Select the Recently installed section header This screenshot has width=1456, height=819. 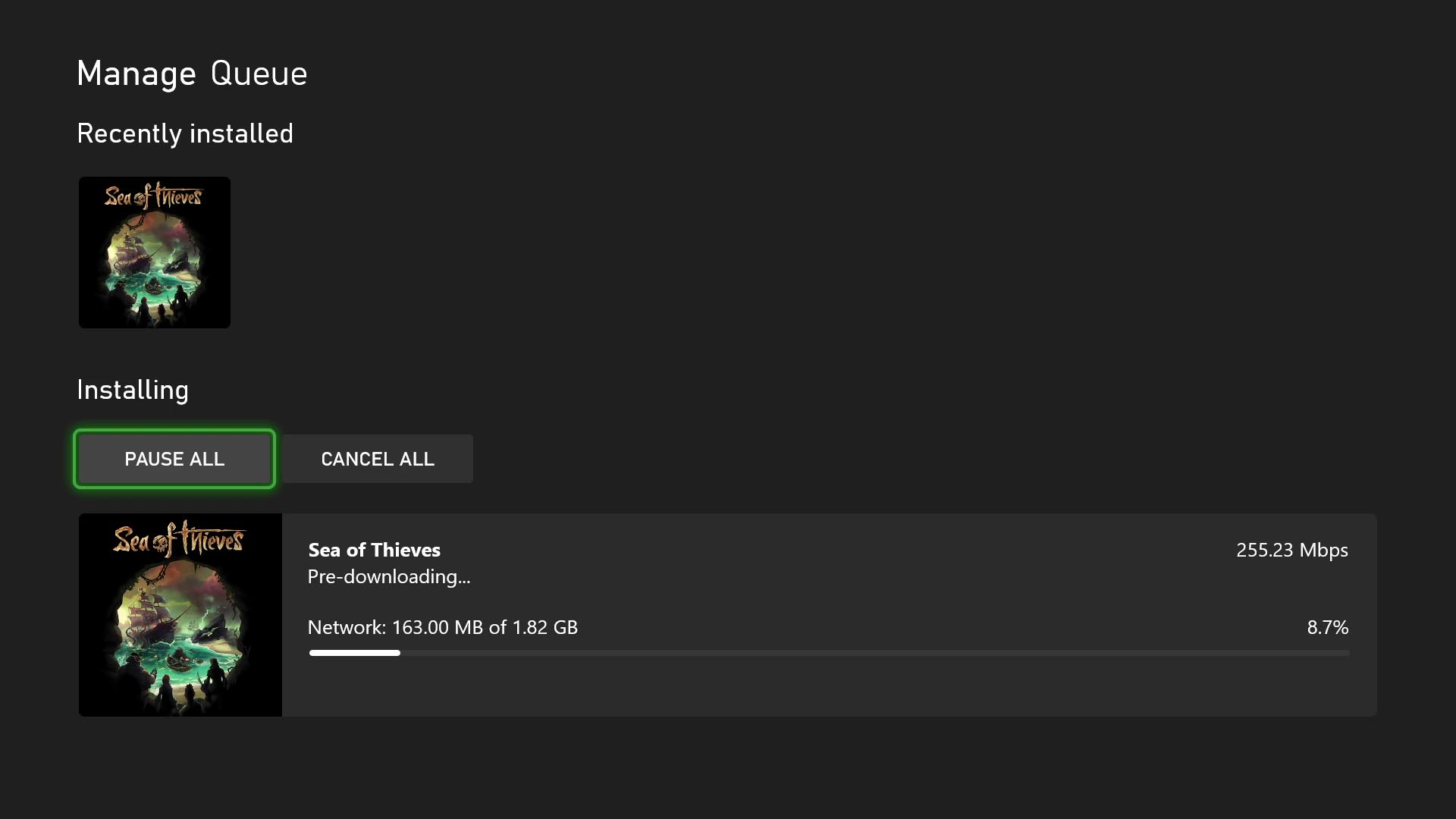[185, 133]
